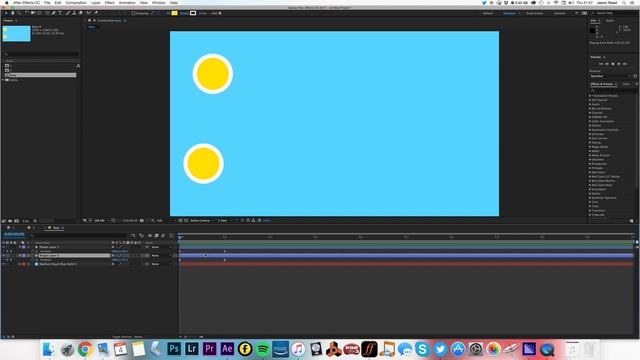
Task: Expand the Solids folder in Project panel
Action: [x=3, y=80]
